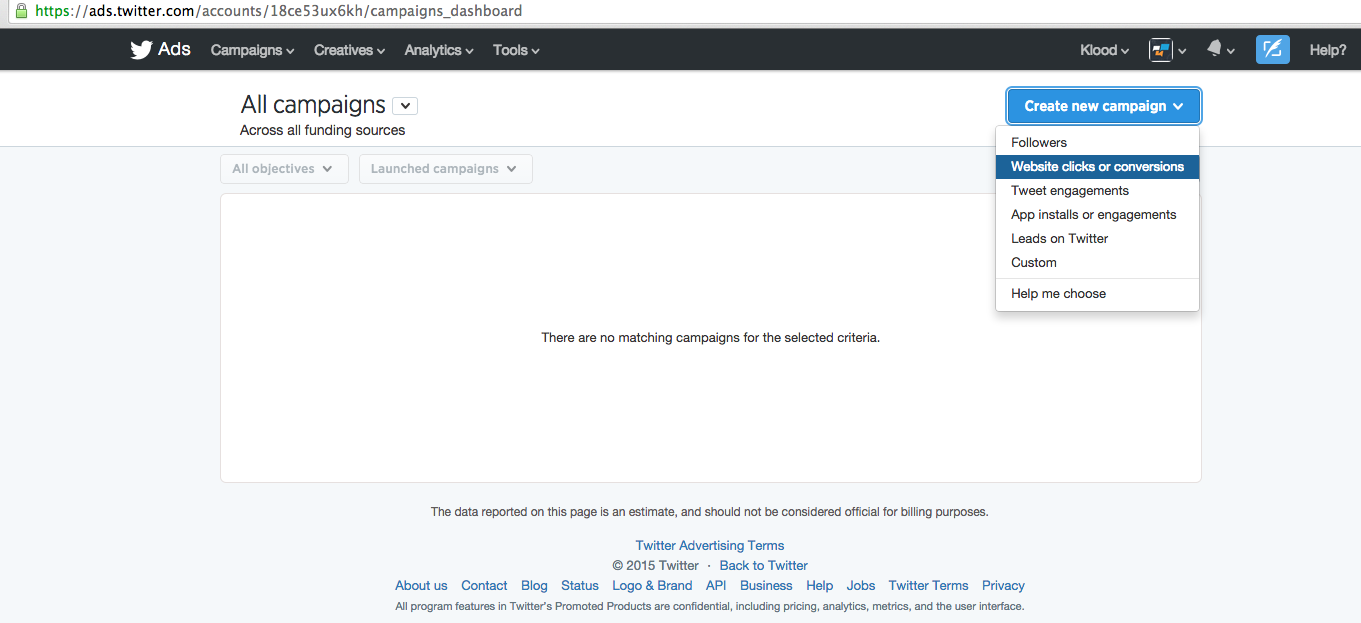The height and width of the screenshot is (623, 1361).
Task: Toggle the All campaigns chevron selector
Action: (x=405, y=106)
